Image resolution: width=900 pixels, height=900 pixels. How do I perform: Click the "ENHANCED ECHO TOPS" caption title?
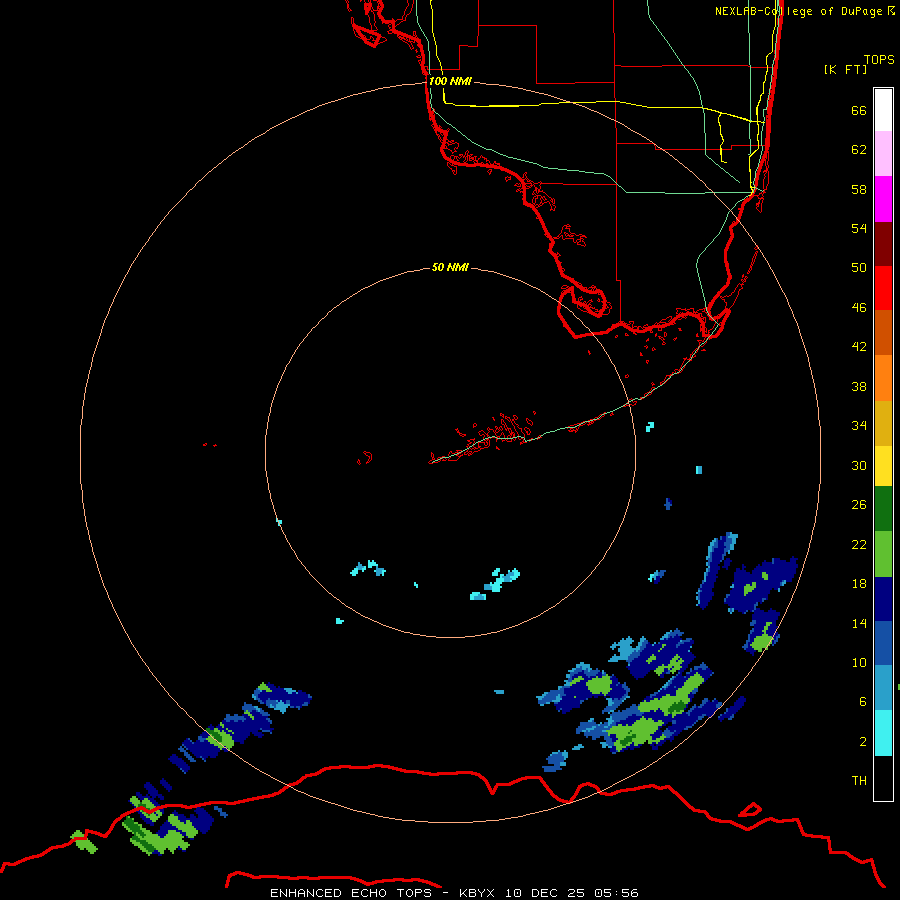(x=351, y=893)
